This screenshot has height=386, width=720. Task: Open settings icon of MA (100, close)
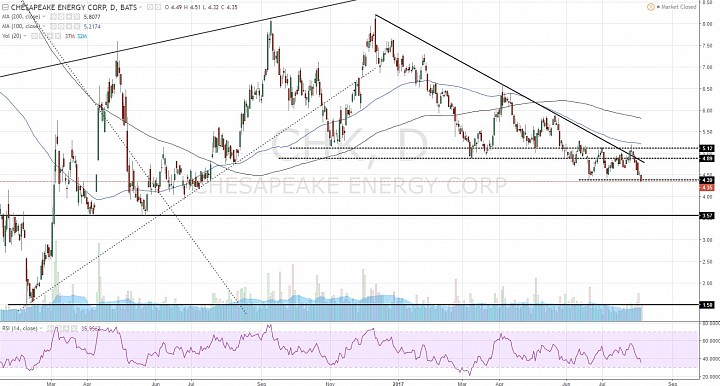click(61, 27)
